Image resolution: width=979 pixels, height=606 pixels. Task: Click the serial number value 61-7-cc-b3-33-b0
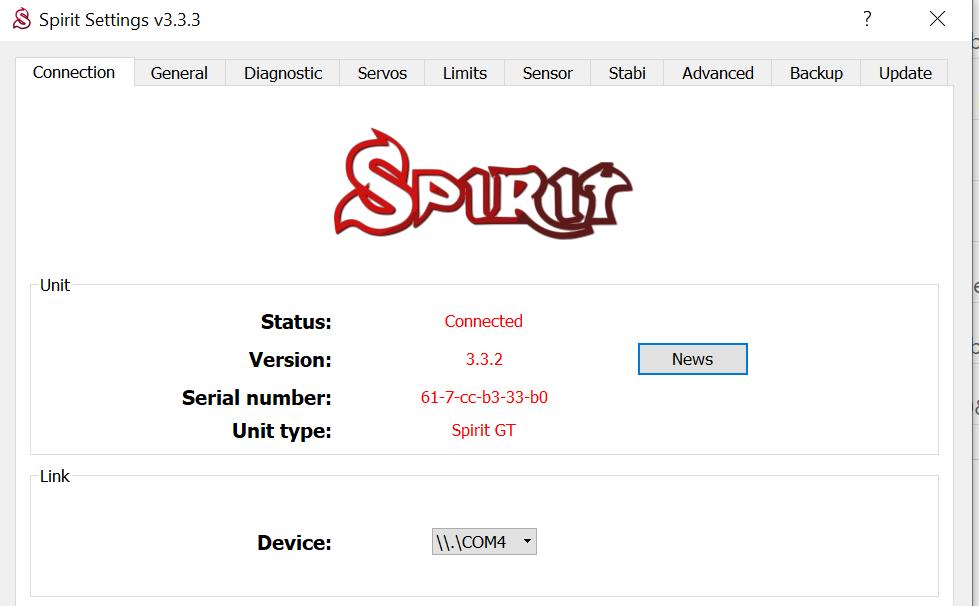(484, 397)
